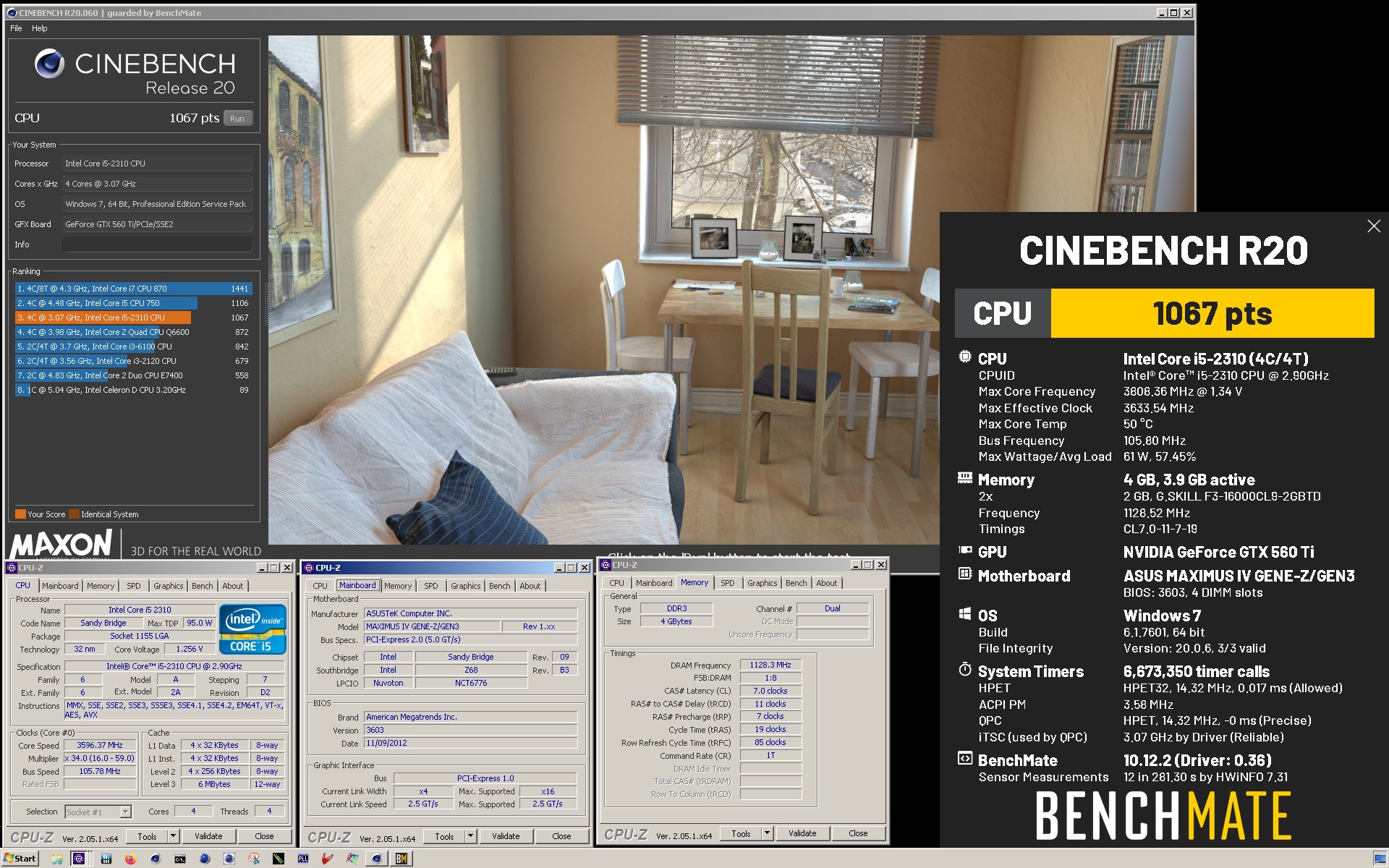The height and width of the screenshot is (868, 1389).
Task: Open Graphics tab in left CPU-Z window
Action: pos(169,586)
